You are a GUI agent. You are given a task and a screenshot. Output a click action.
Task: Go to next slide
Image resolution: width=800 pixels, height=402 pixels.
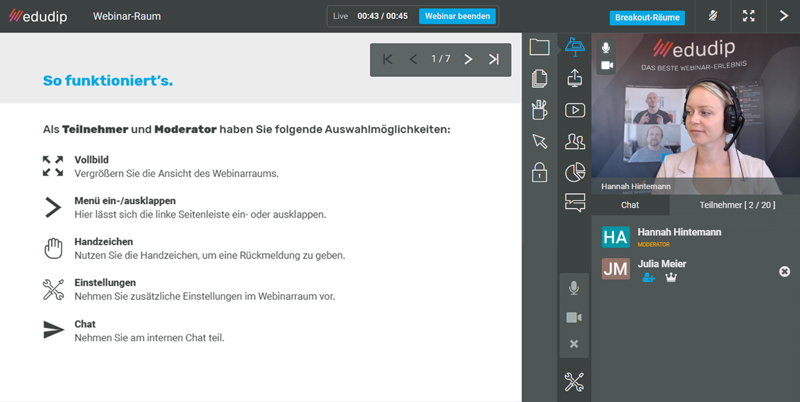tap(468, 60)
